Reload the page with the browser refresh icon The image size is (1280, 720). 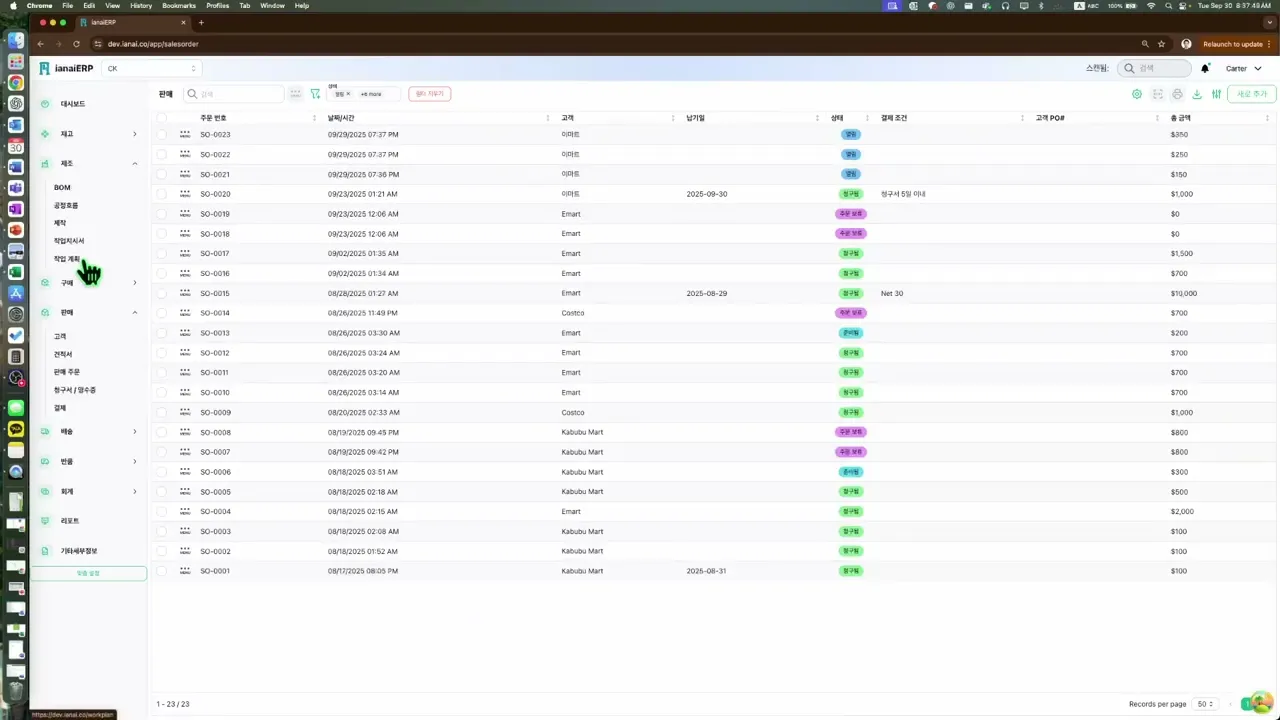coord(75,44)
